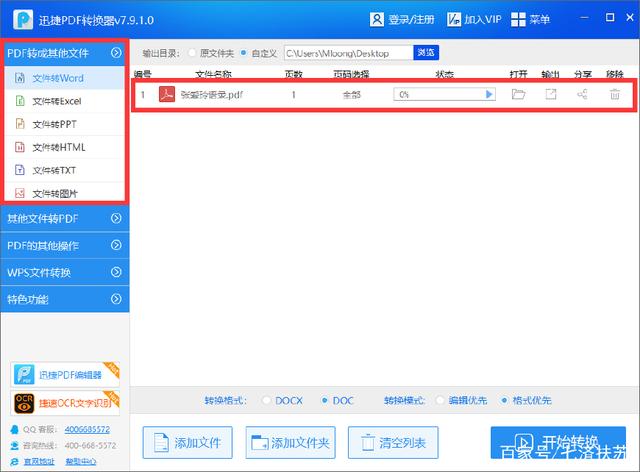Screen dimensions: 640x472
Task: Click the 全部 page selection cell
Action: [351, 95]
